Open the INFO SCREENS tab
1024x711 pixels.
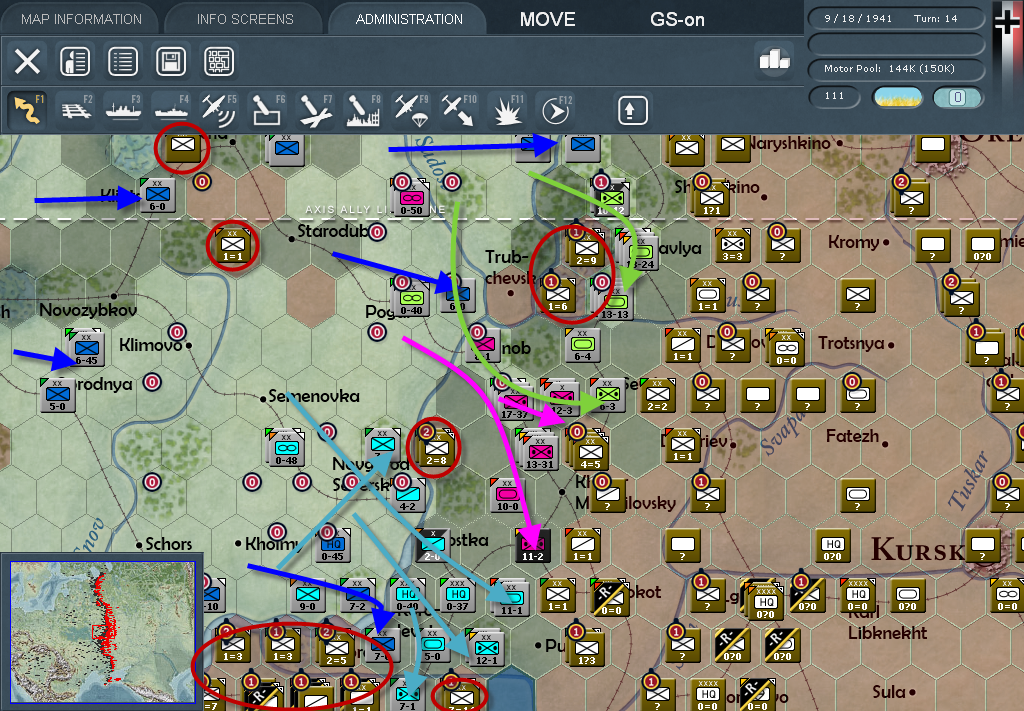[x=245, y=19]
